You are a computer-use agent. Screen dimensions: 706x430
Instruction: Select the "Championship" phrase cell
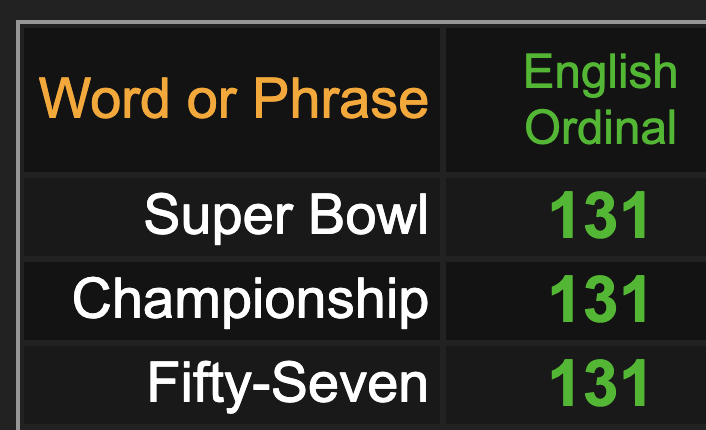232,301
